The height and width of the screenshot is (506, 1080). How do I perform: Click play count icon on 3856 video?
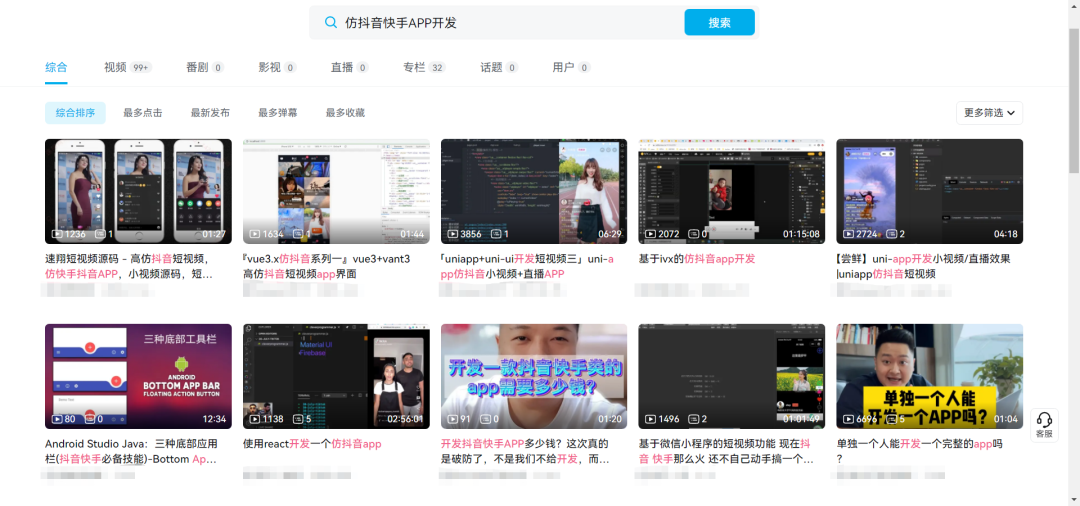pos(453,234)
